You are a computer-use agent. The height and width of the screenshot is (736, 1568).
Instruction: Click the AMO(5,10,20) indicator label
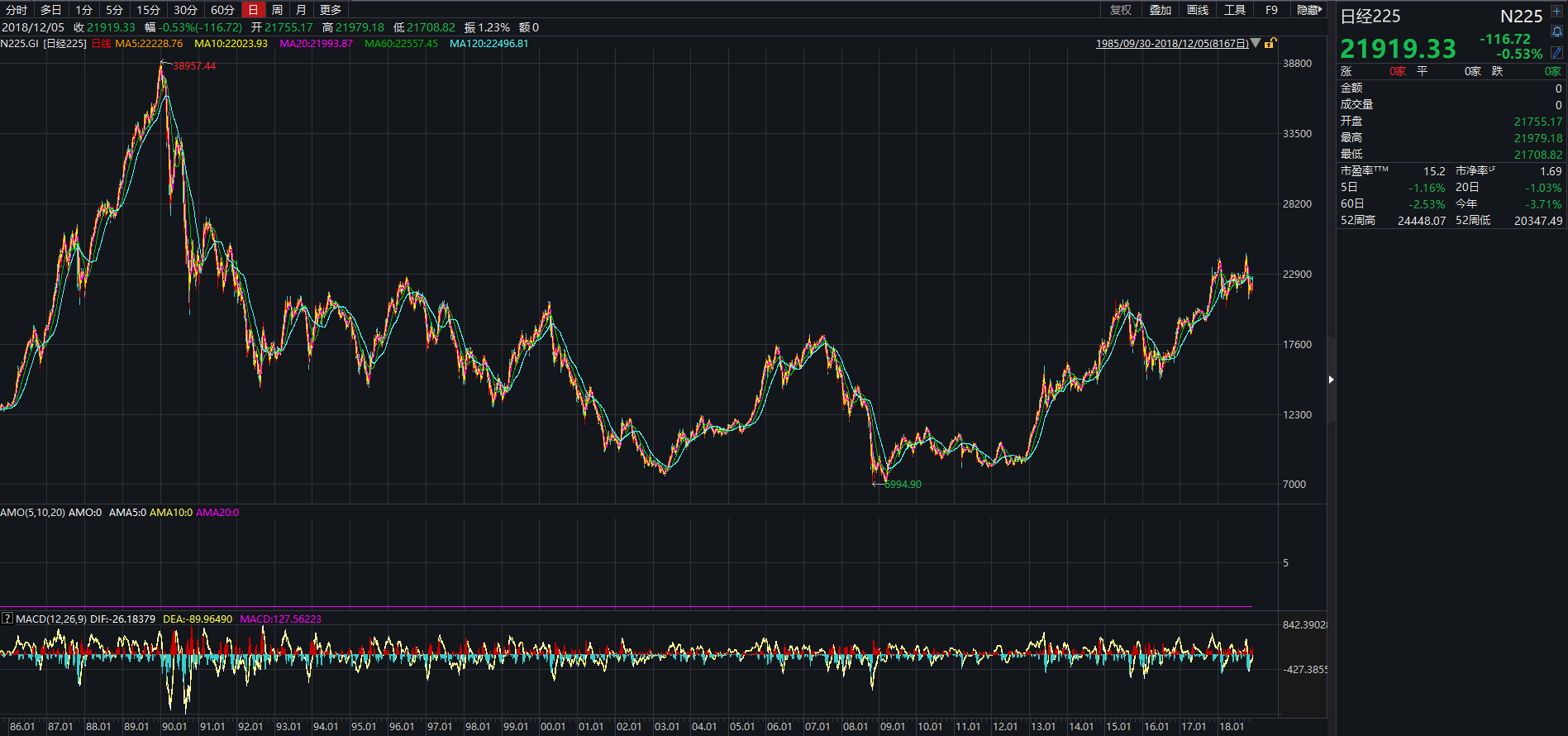(x=32, y=513)
